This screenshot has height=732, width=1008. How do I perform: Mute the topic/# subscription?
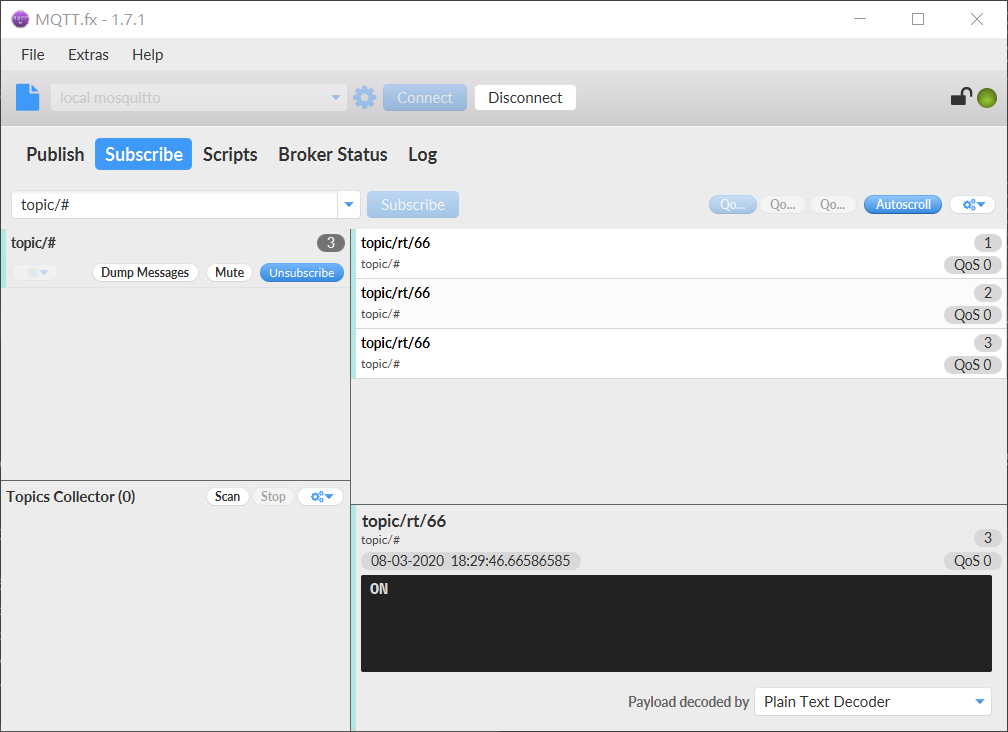point(230,272)
